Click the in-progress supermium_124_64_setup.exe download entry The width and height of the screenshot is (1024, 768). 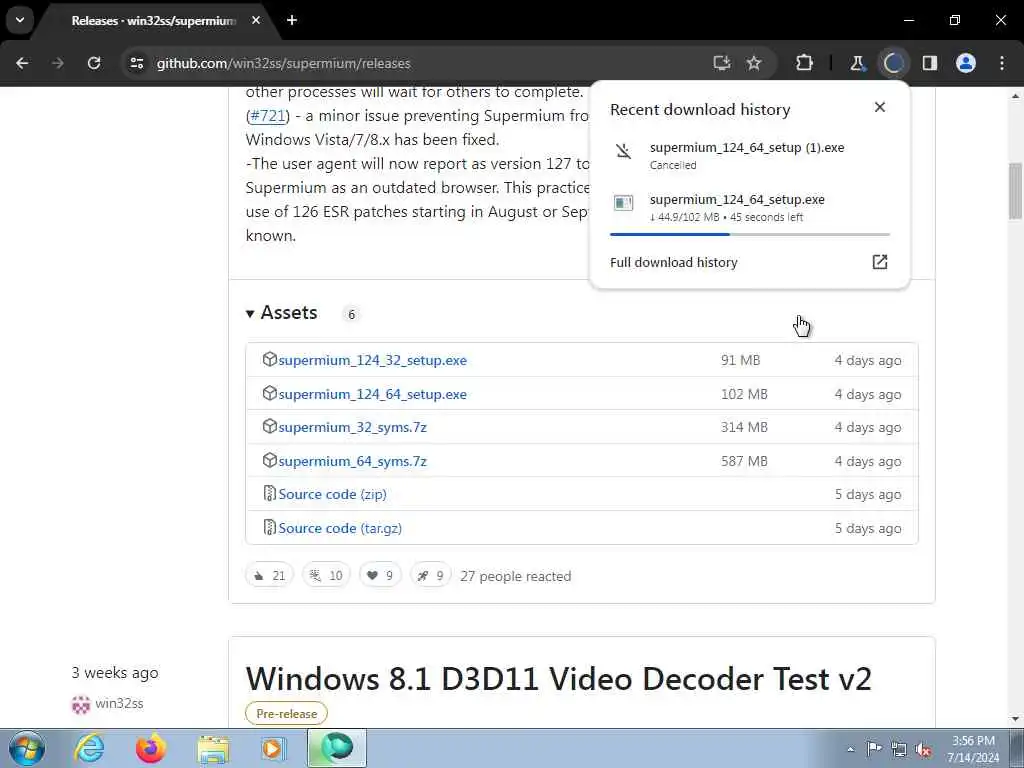(x=748, y=207)
